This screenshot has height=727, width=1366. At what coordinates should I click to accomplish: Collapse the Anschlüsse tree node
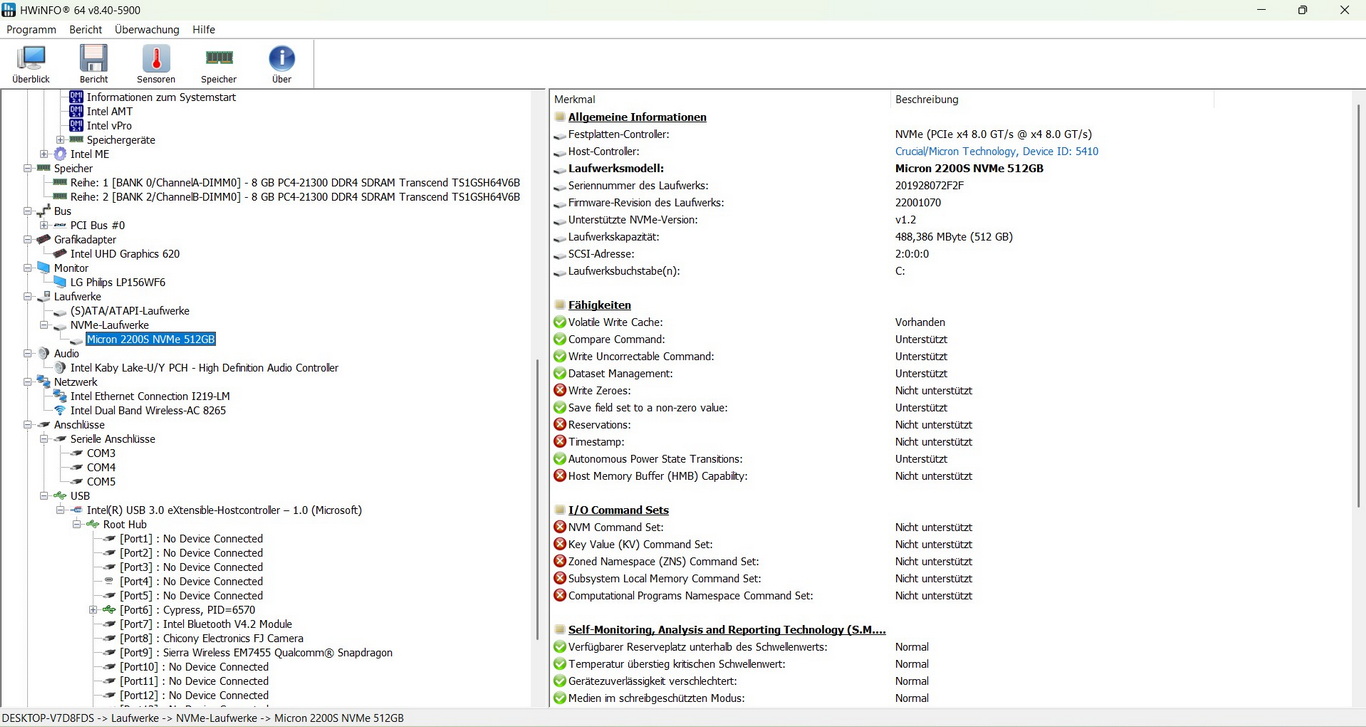click(28, 425)
